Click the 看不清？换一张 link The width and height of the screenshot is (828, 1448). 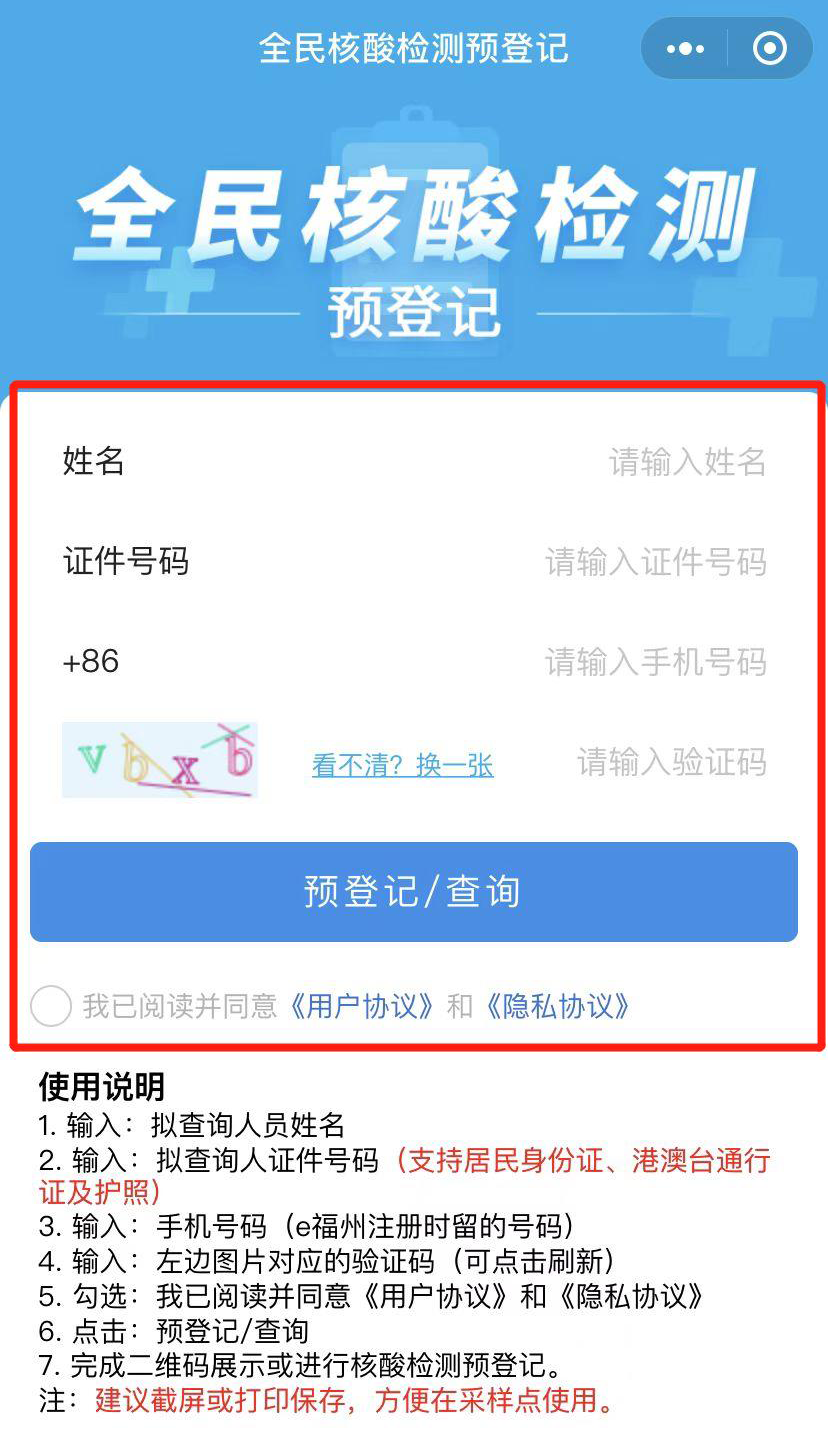[403, 765]
